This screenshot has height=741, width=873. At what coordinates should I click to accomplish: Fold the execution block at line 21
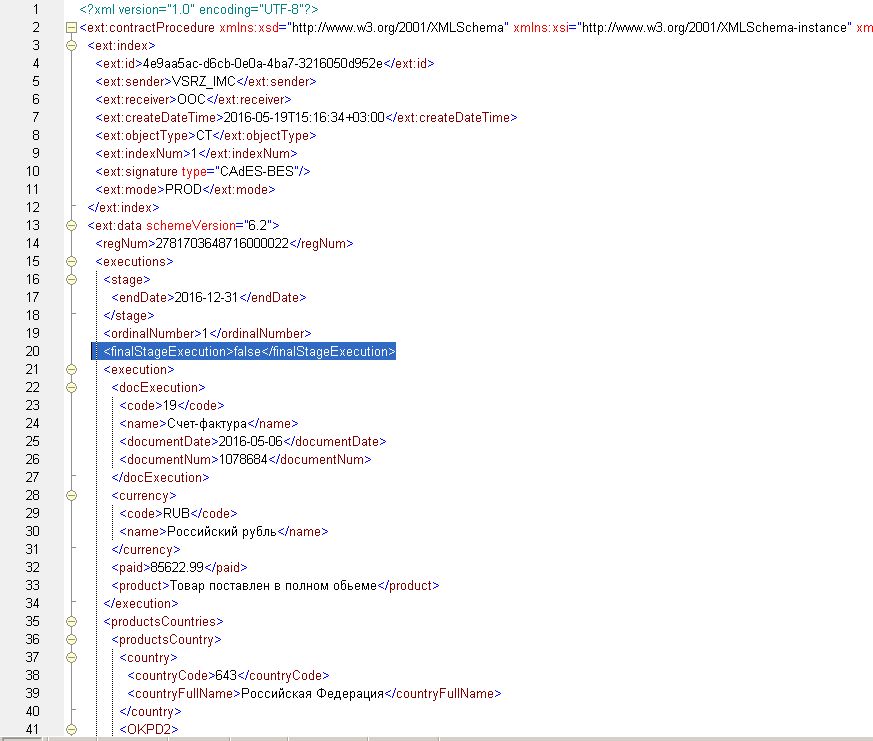[71, 369]
